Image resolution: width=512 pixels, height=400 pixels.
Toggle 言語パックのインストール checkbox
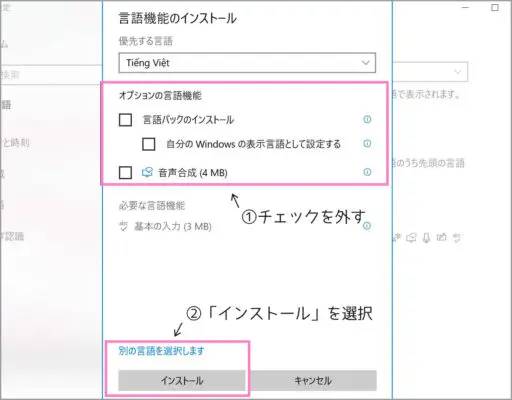(125, 120)
